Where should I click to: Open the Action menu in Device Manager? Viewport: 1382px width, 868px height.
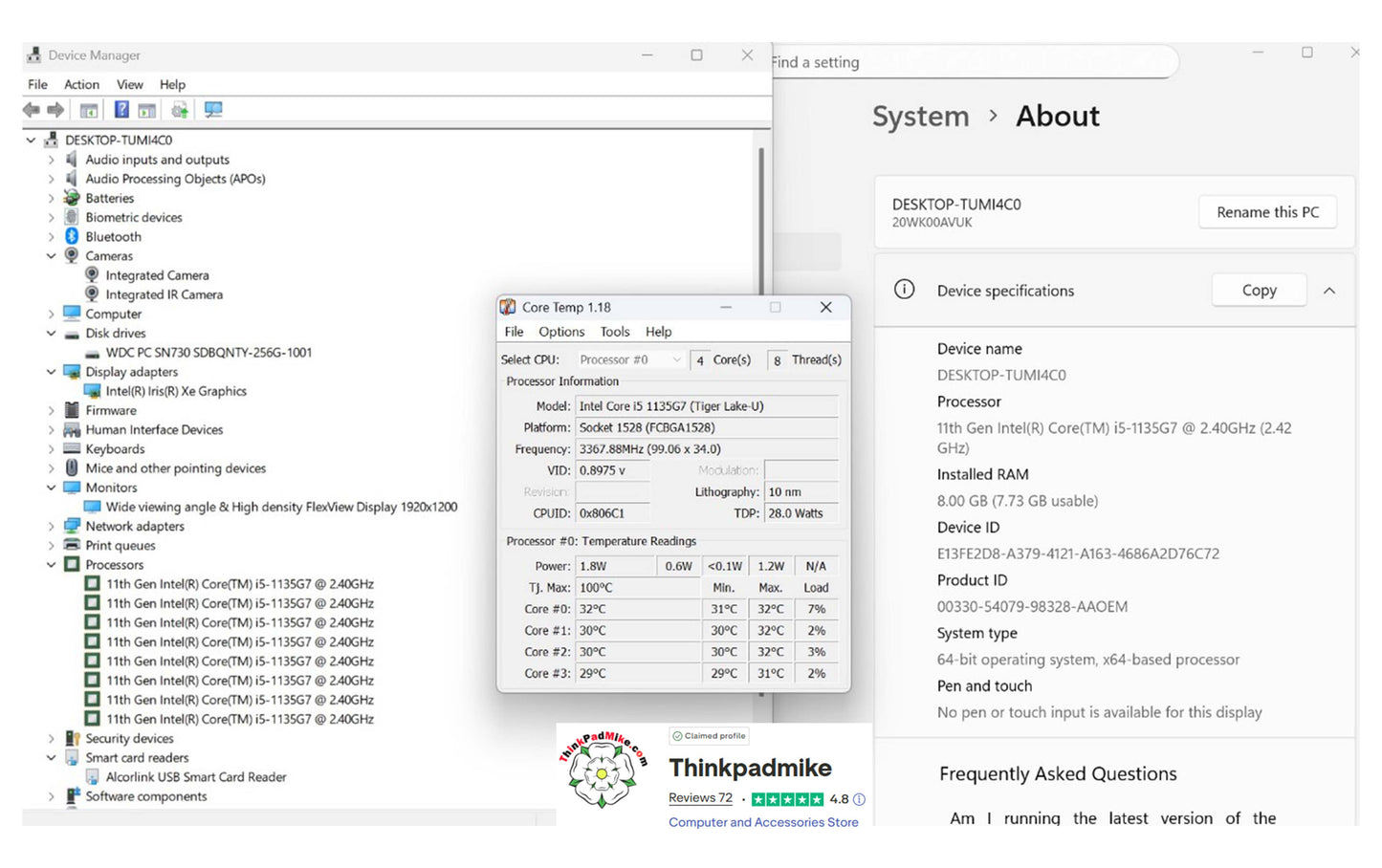(81, 84)
